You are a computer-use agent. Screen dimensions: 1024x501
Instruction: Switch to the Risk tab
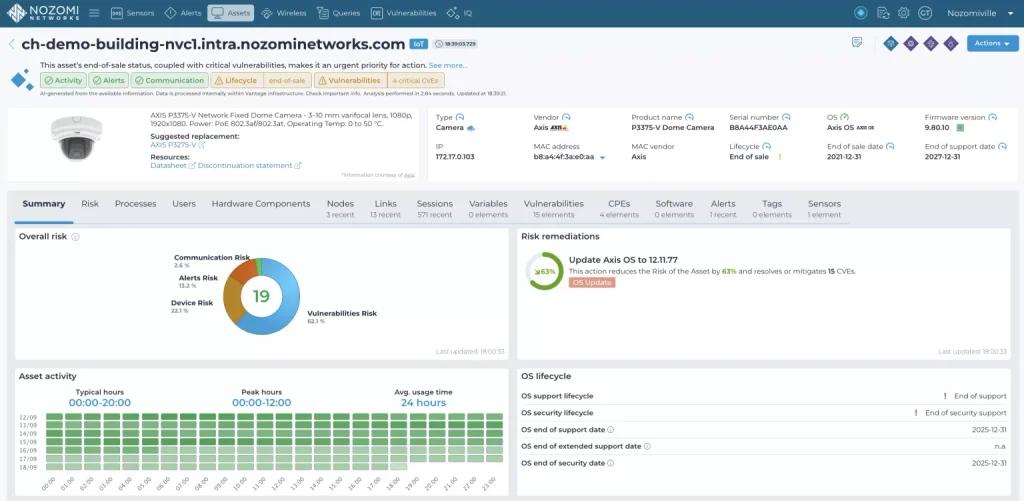pos(90,204)
